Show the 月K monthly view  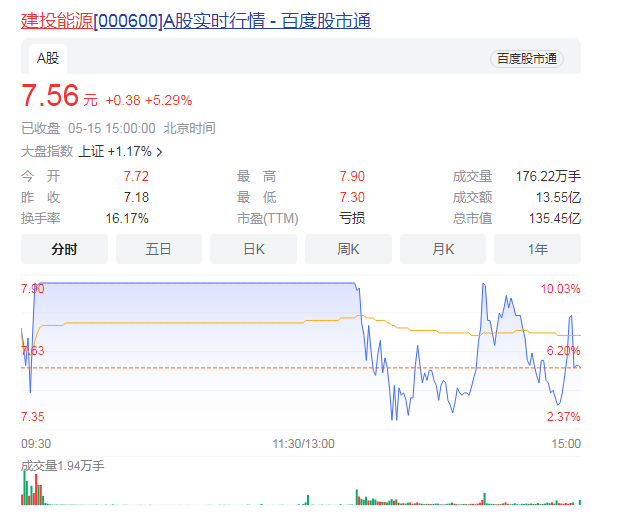443,249
